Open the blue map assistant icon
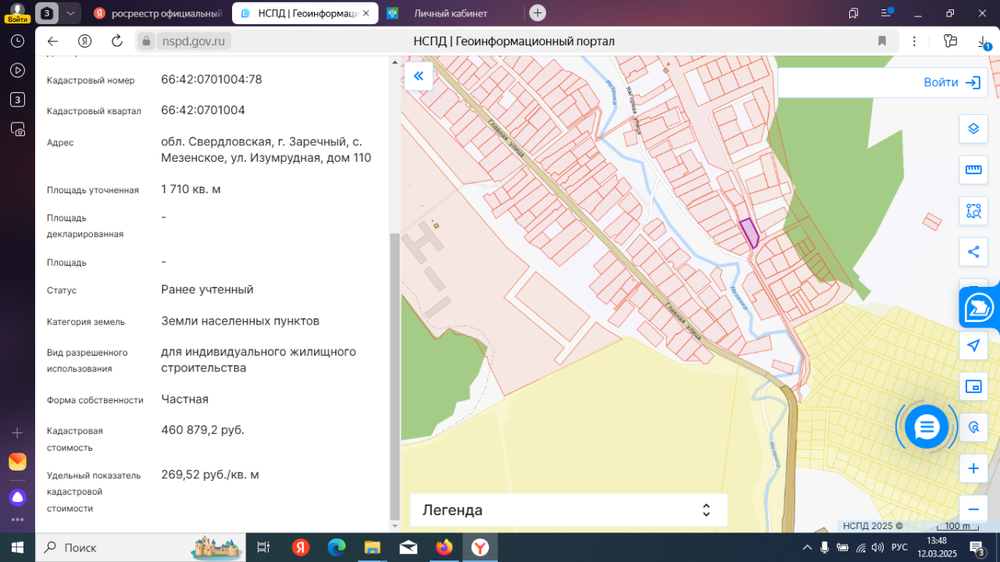This screenshot has width=1000, height=562. (x=979, y=308)
